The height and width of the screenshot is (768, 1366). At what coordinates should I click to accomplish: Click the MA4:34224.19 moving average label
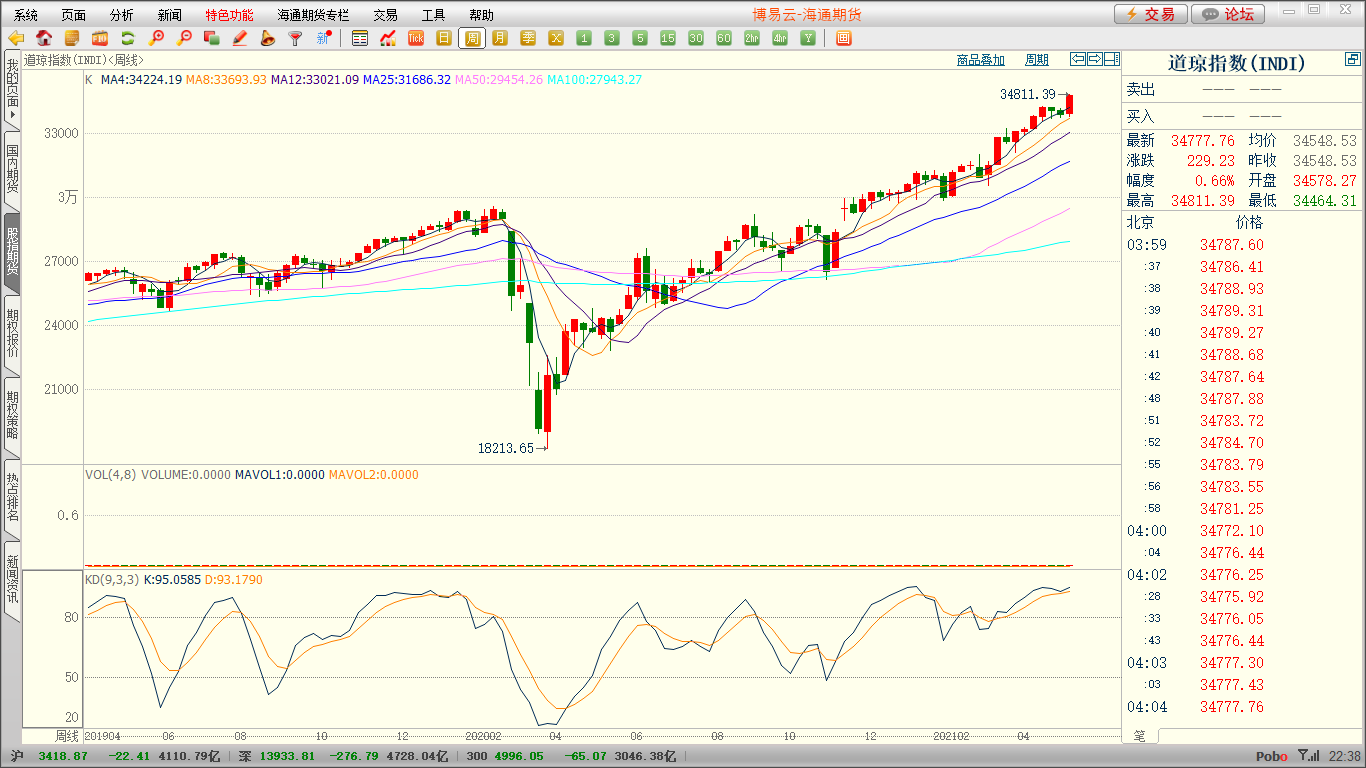(x=141, y=79)
